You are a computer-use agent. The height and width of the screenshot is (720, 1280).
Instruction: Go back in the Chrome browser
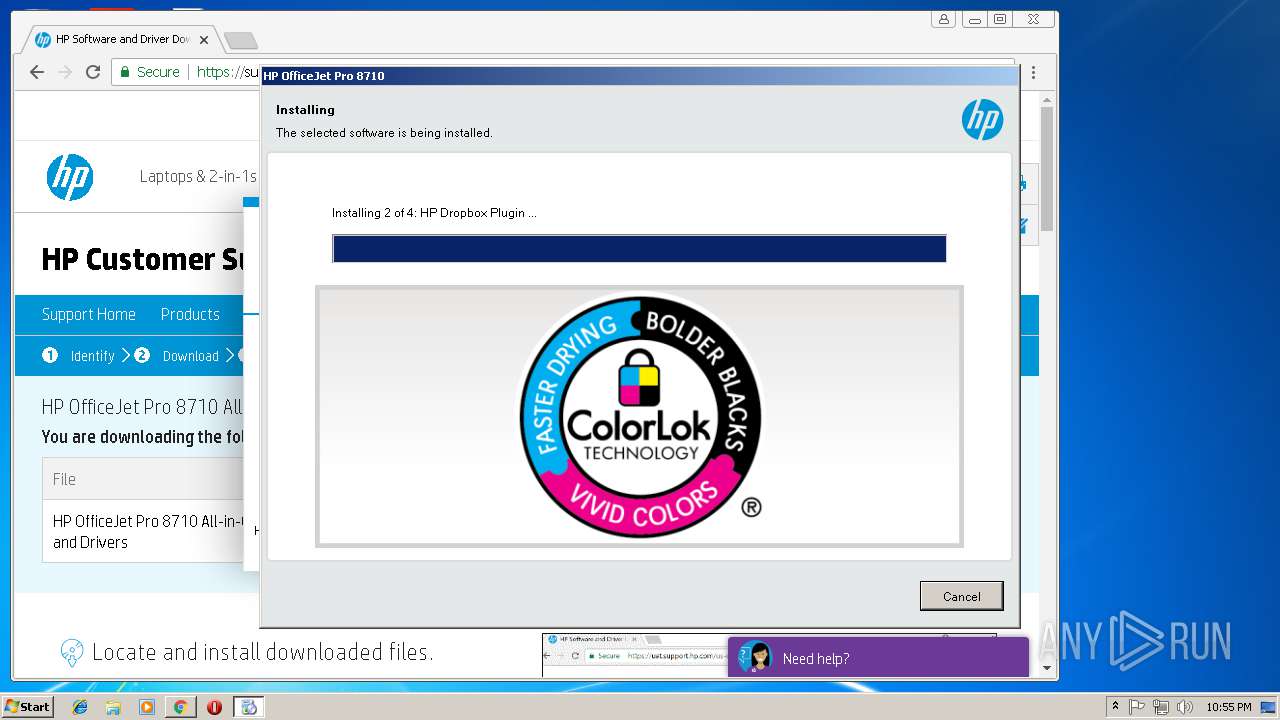[x=37, y=72]
